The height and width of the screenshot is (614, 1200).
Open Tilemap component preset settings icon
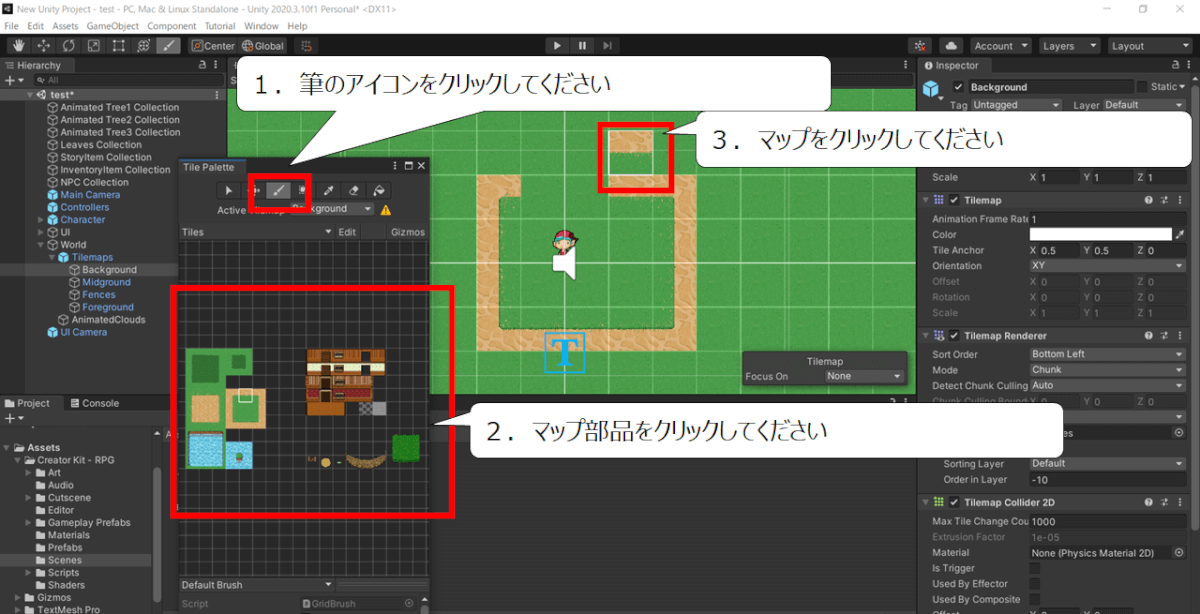(1165, 200)
